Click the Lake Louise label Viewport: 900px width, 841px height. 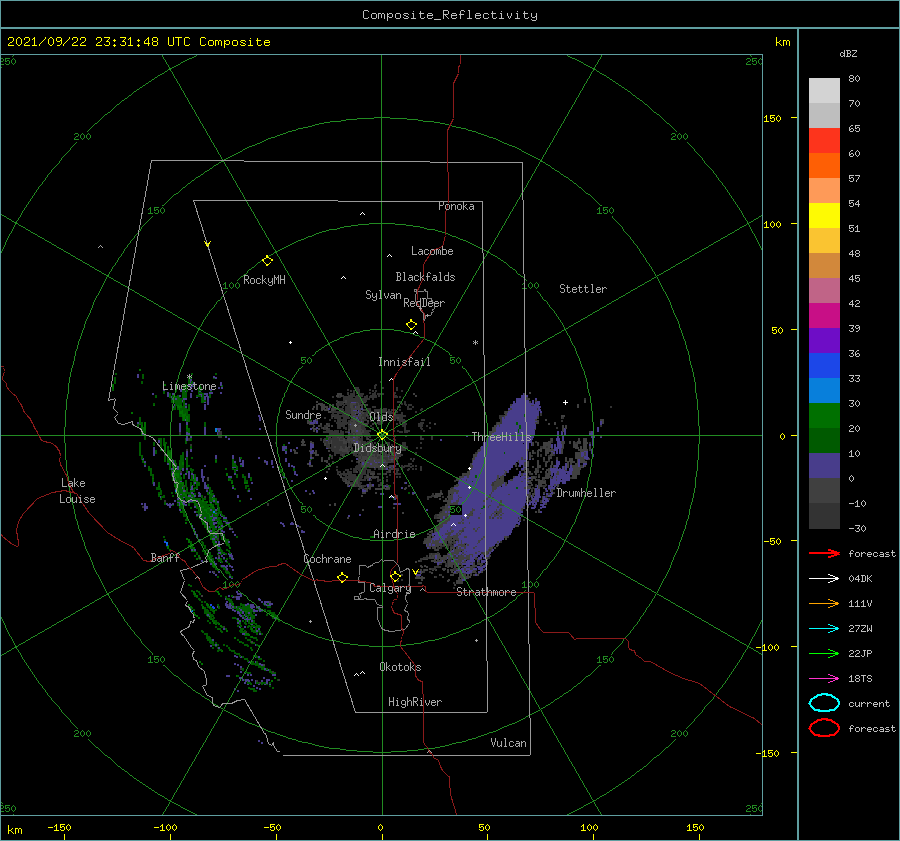tap(77, 491)
